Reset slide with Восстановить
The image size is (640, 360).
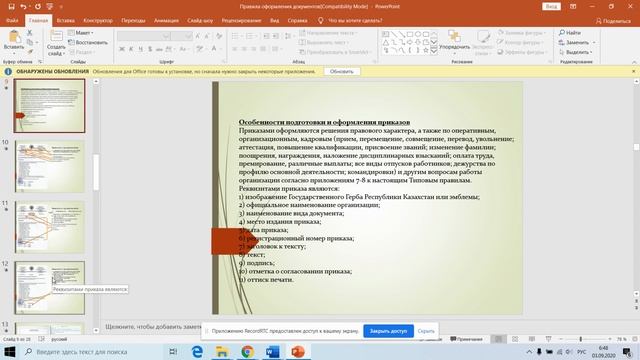[x=88, y=42]
